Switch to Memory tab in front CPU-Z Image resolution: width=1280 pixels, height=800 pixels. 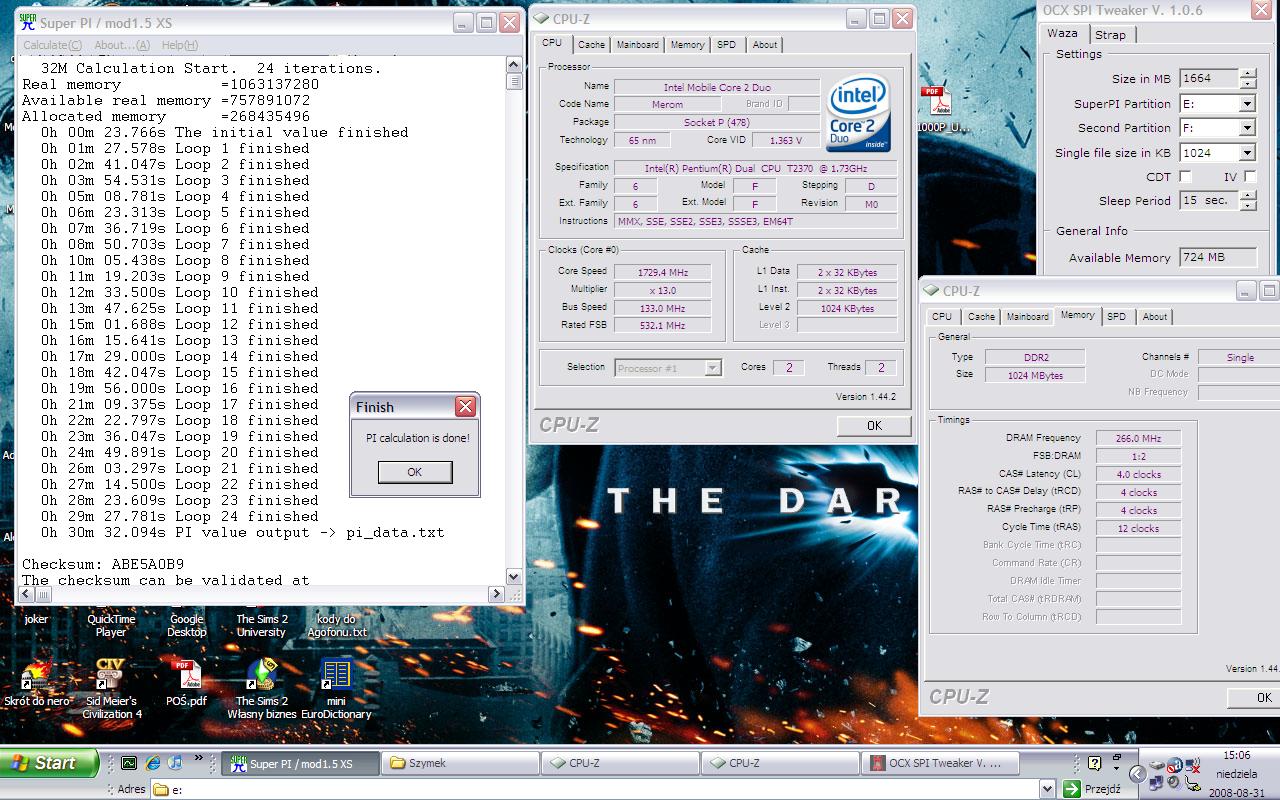(687, 45)
